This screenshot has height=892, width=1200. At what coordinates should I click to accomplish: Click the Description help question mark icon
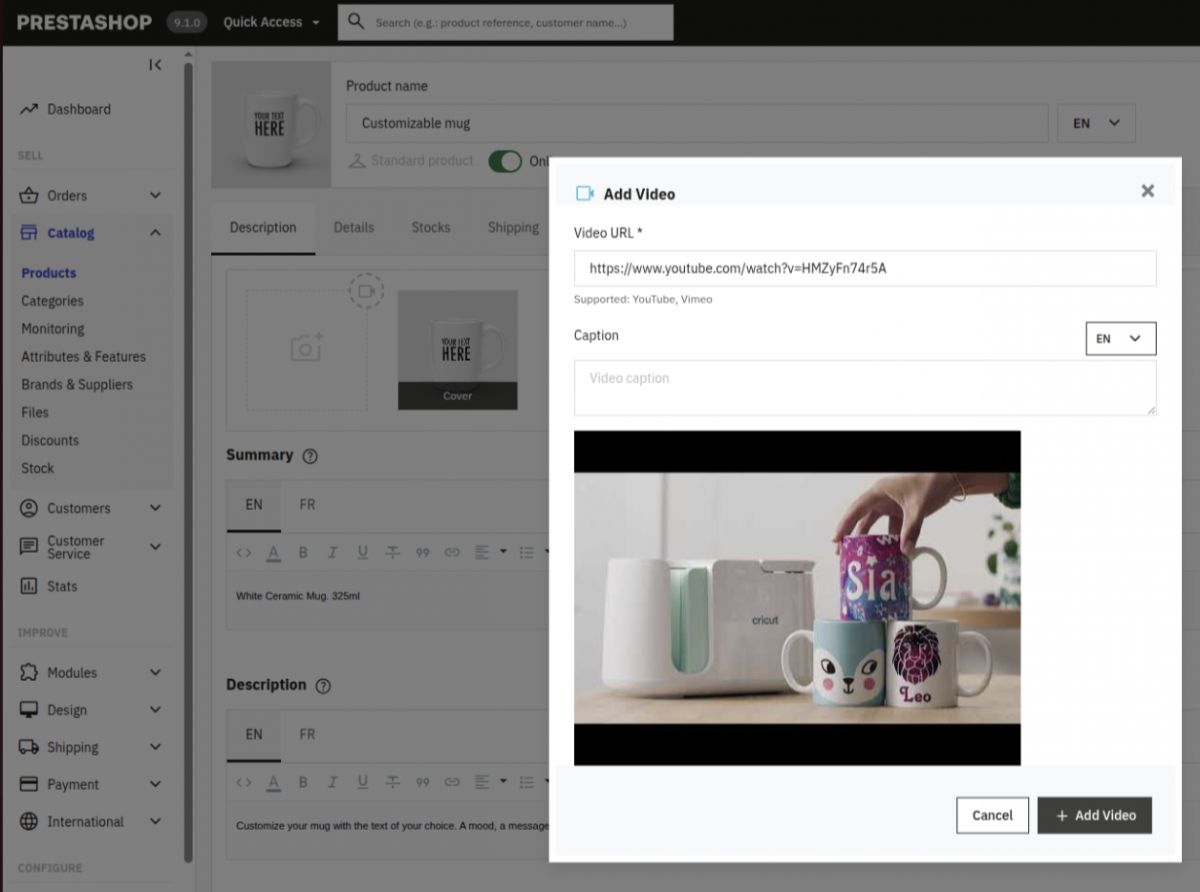click(323, 686)
